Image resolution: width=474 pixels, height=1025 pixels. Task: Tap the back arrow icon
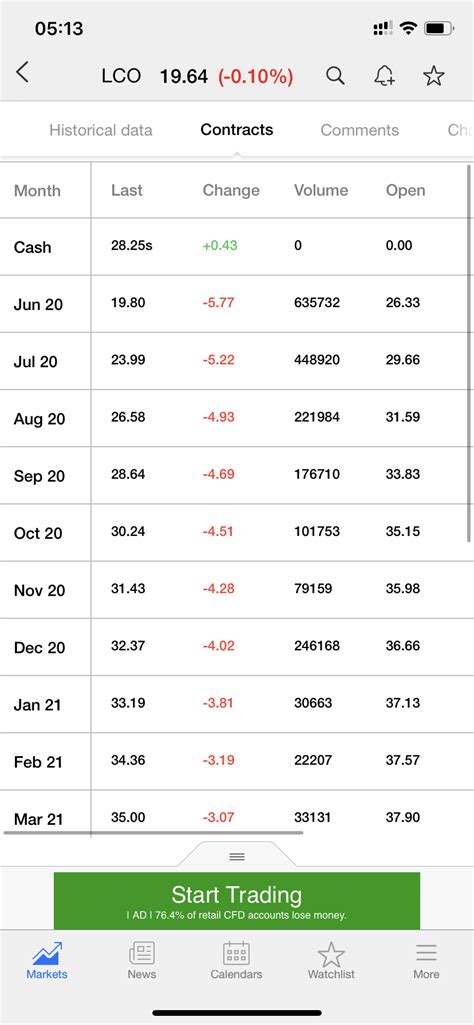tap(22, 73)
